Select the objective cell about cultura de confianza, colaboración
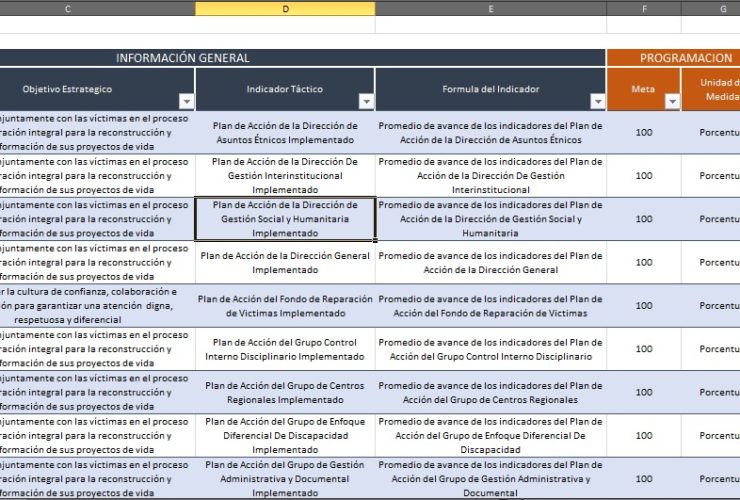 97,306
